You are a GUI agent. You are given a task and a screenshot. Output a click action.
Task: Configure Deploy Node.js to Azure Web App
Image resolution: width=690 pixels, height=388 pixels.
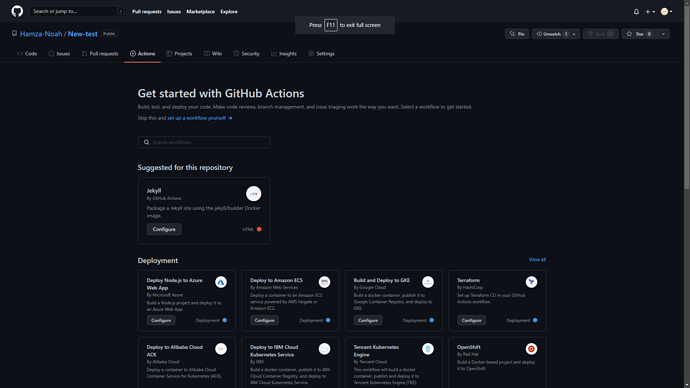coord(161,320)
